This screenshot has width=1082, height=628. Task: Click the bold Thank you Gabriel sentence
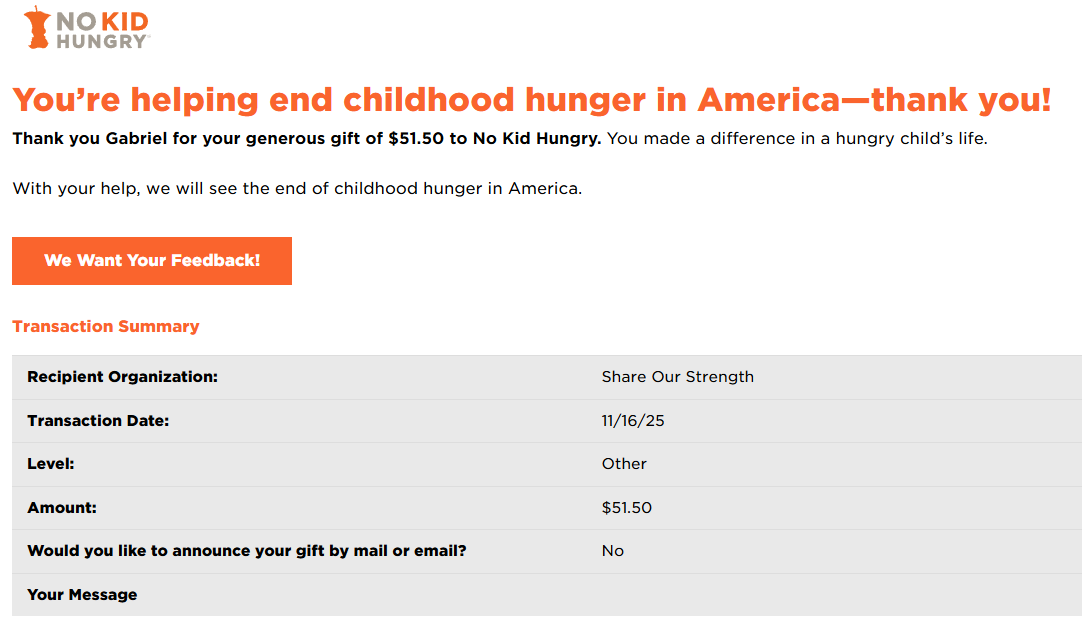307,139
